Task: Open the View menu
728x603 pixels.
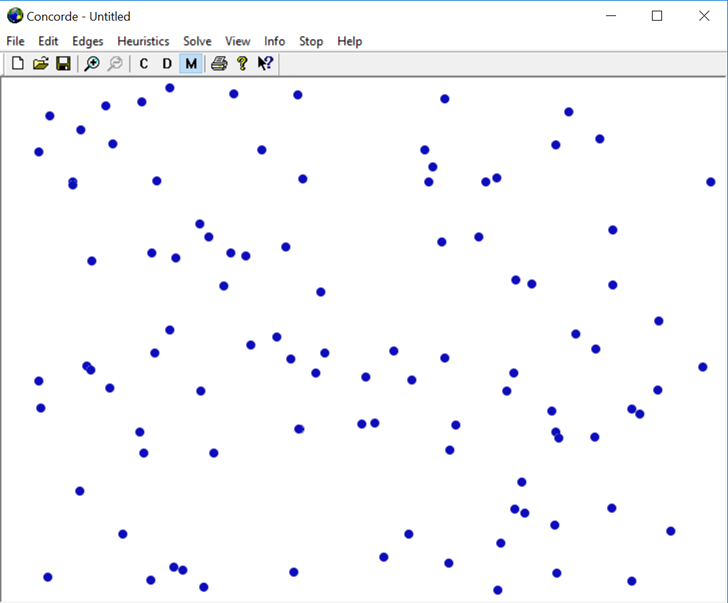Action: (x=238, y=41)
